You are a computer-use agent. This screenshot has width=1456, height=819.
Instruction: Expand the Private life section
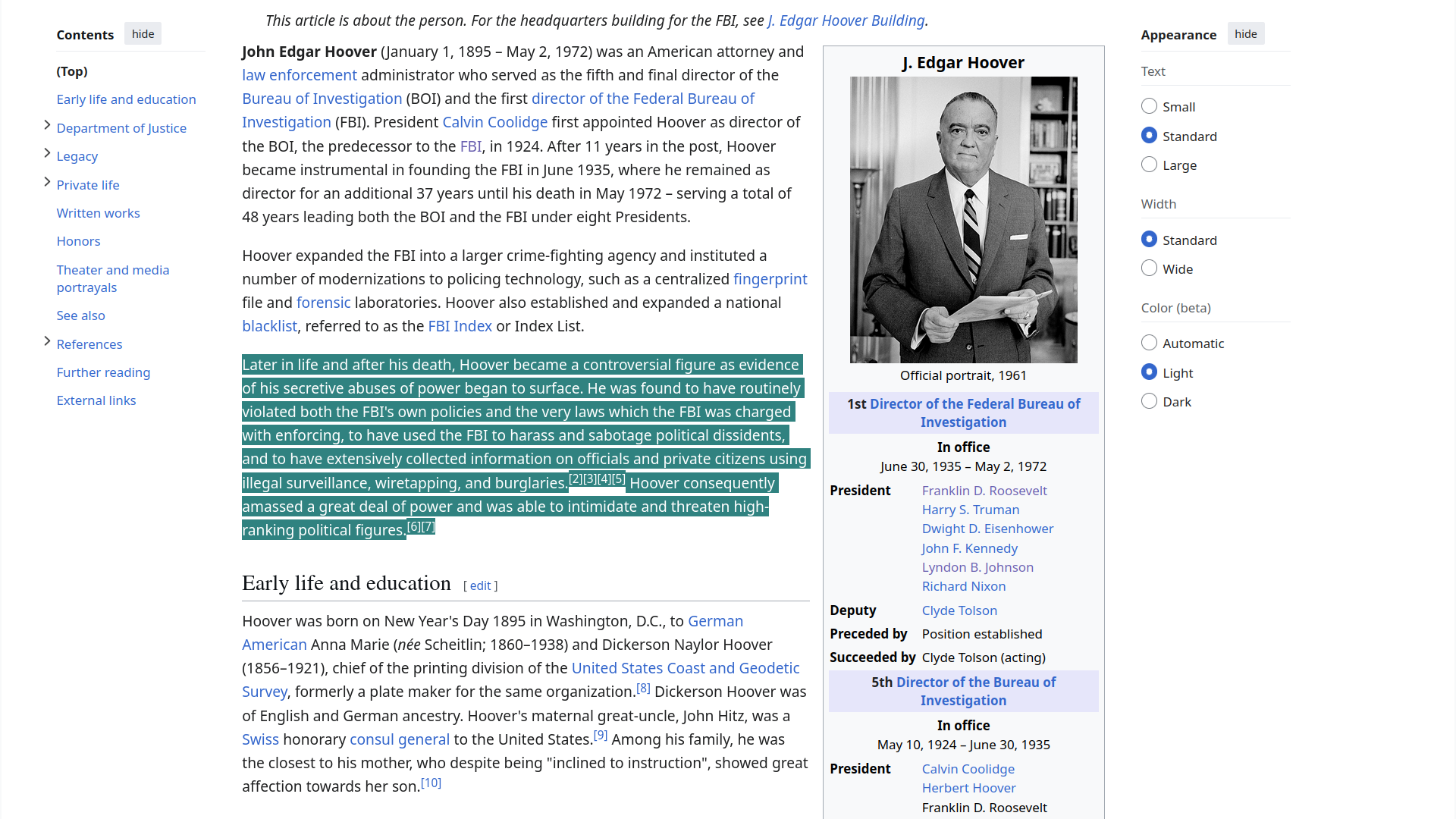47,183
